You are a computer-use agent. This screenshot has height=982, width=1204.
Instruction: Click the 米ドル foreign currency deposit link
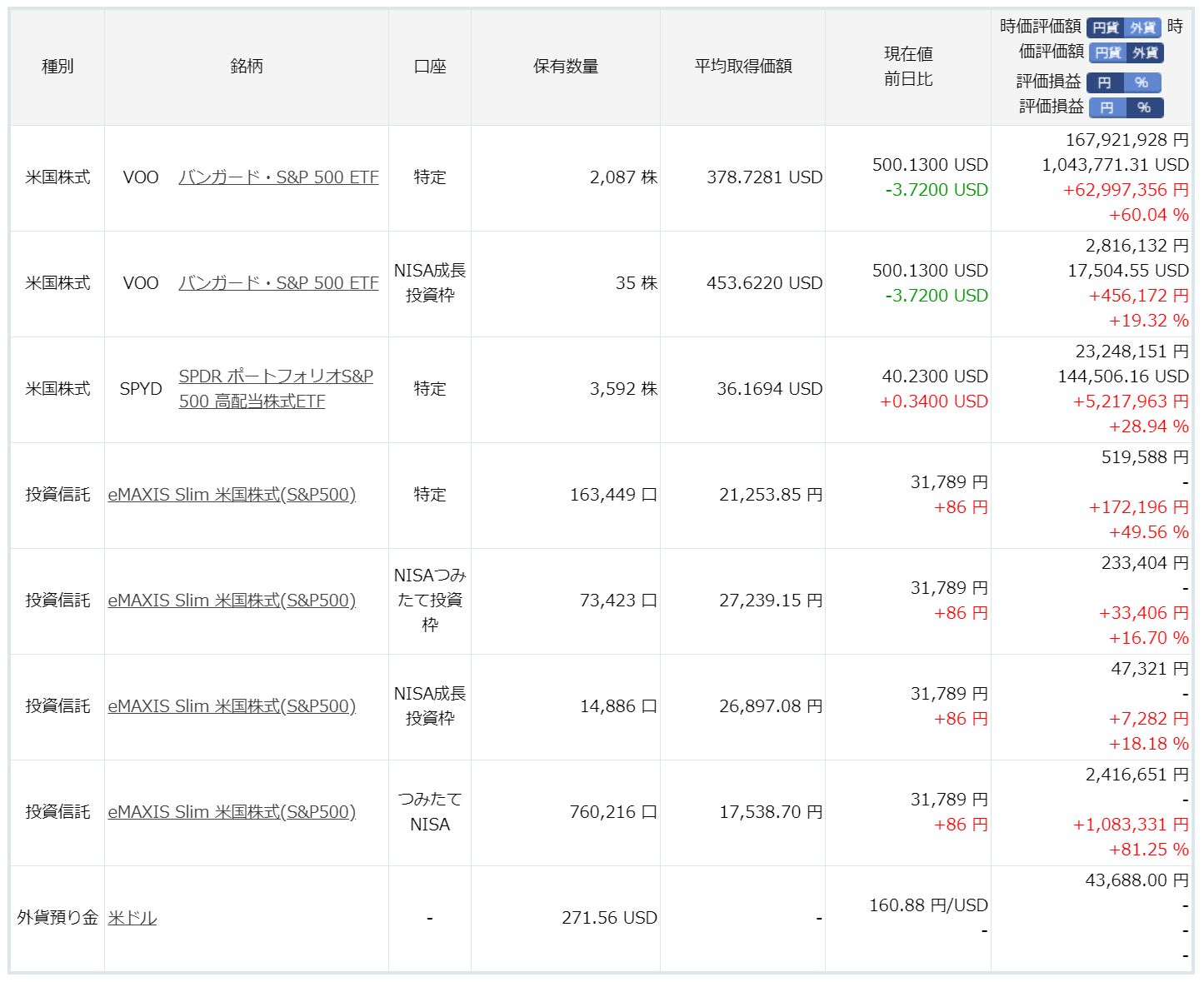point(132,918)
